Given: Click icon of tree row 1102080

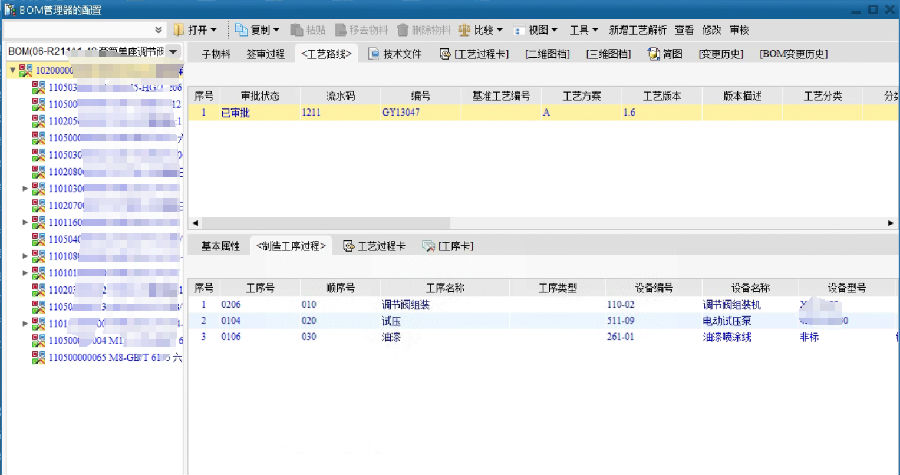Looking at the screenshot, I should [38, 172].
